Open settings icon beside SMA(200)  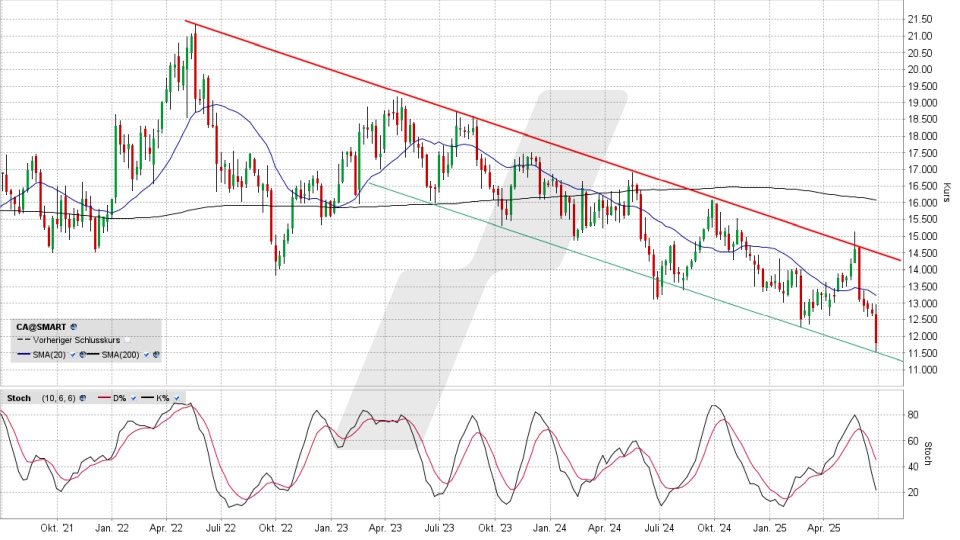click(x=156, y=354)
